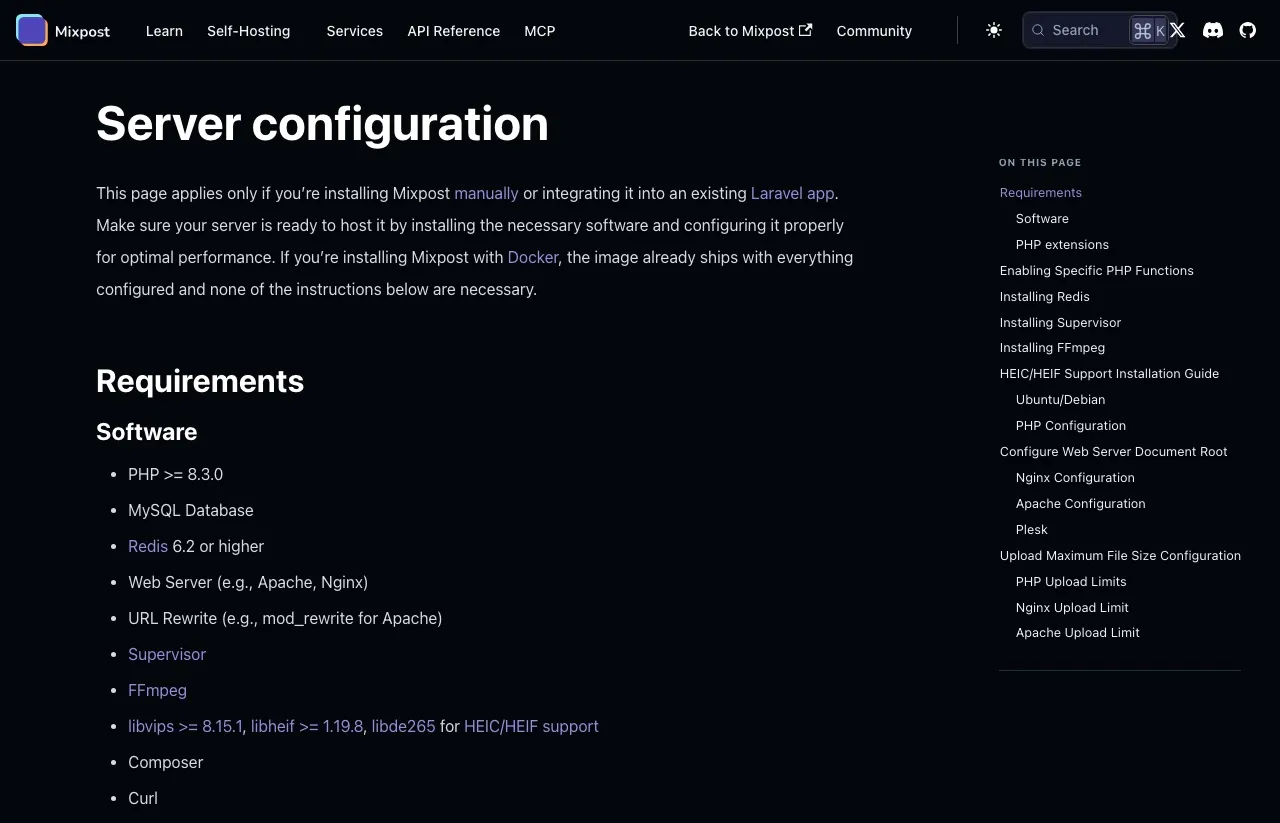Click the magnifier icon in search box
Viewport: 1280px width, 823px height.
pyautogui.click(x=1038, y=30)
